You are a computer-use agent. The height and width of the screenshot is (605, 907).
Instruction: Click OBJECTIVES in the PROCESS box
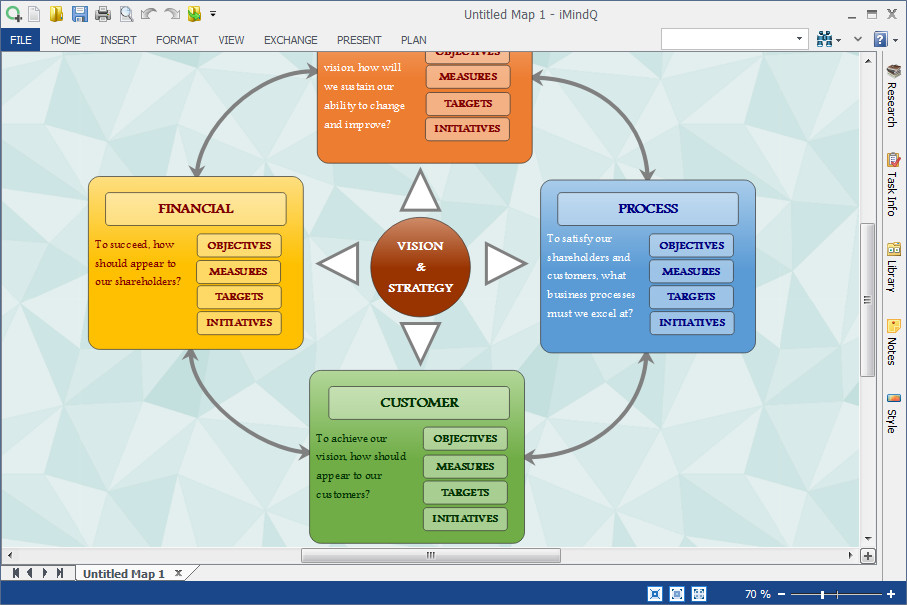pyautogui.click(x=691, y=245)
